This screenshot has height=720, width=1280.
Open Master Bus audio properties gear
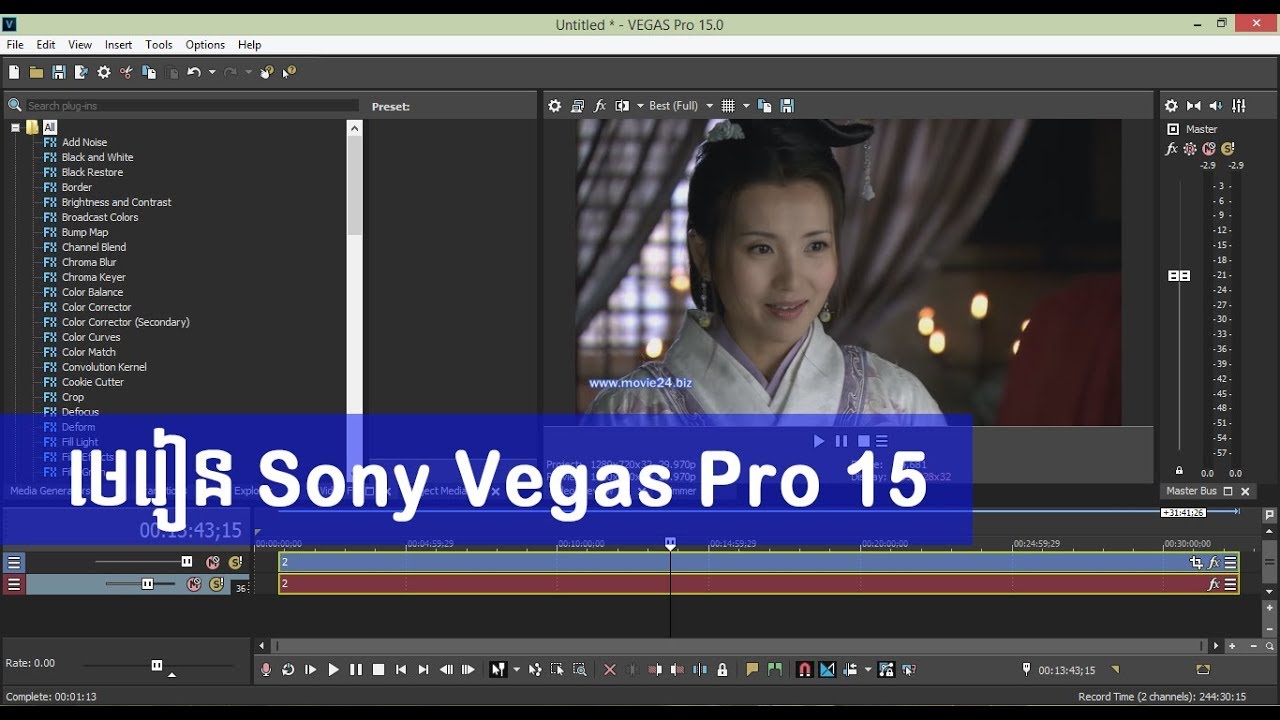[x=1171, y=105]
